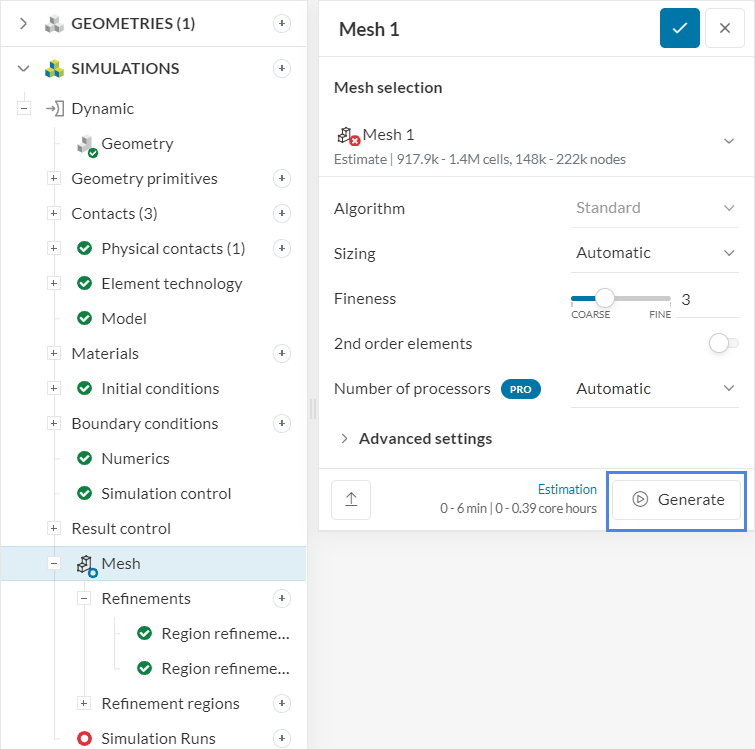
Task: Collapse the Refinements tree node
Action: 84,598
